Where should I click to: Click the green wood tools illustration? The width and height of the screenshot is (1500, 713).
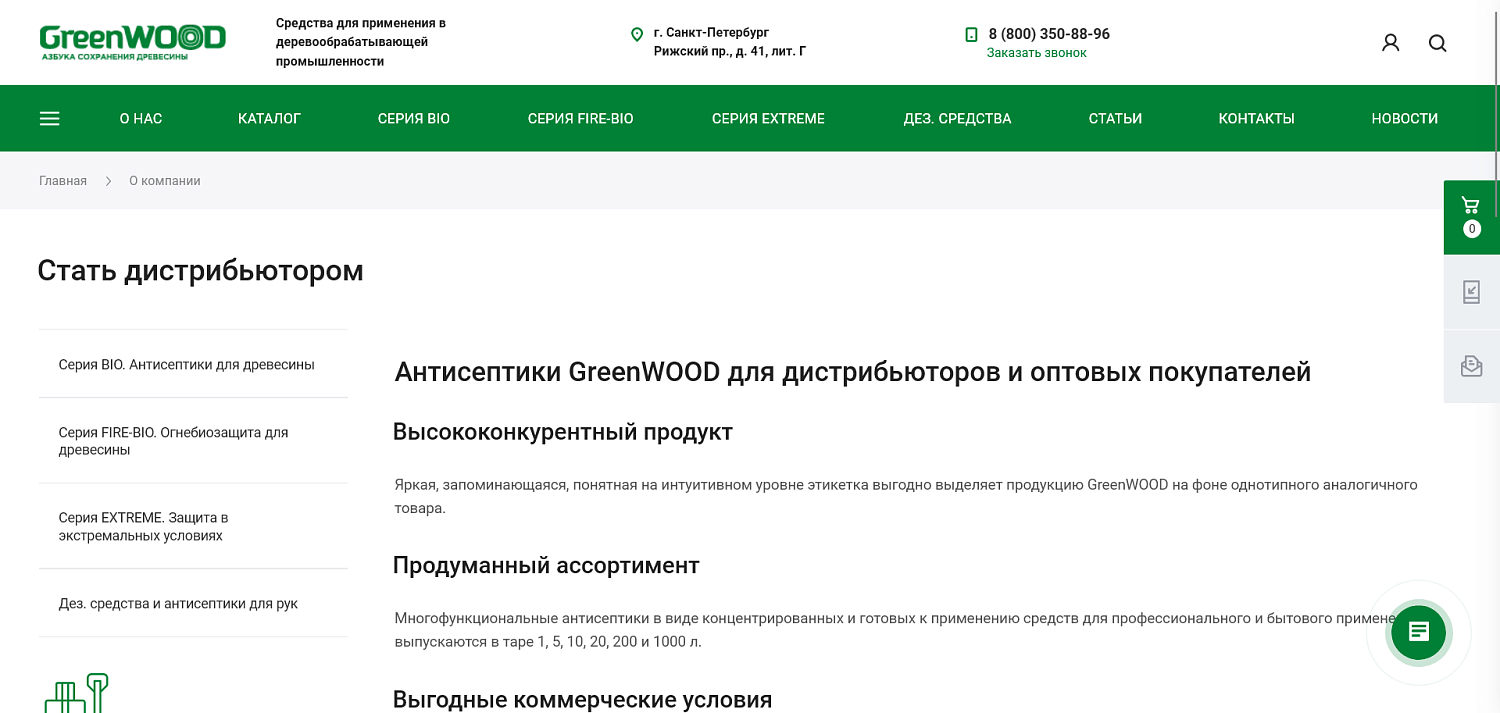[76, 692]
